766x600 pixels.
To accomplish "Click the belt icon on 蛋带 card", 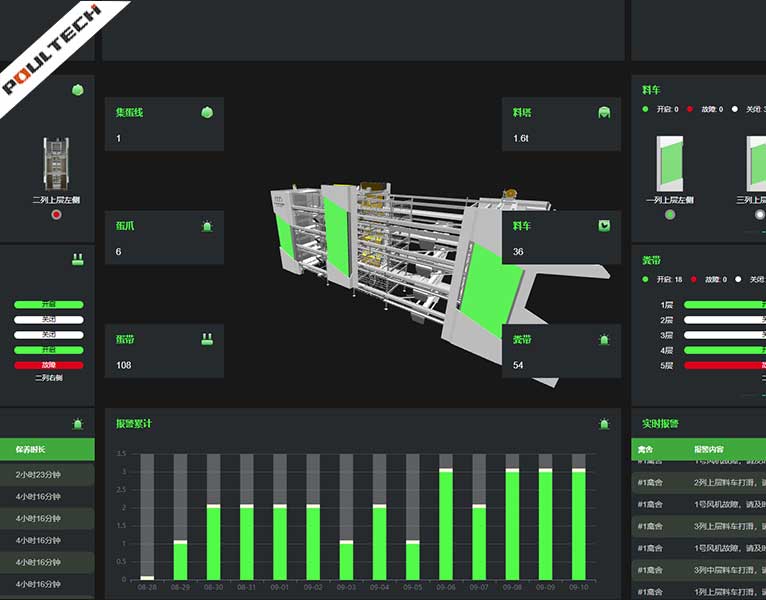I will pyautogui.click(x=207, y=339).
